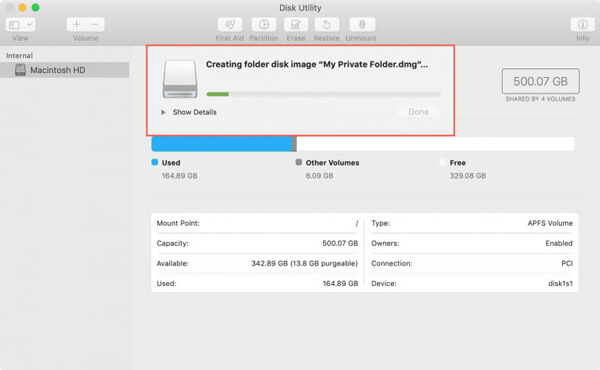Click the green disk image progress bar

[217, 94]
